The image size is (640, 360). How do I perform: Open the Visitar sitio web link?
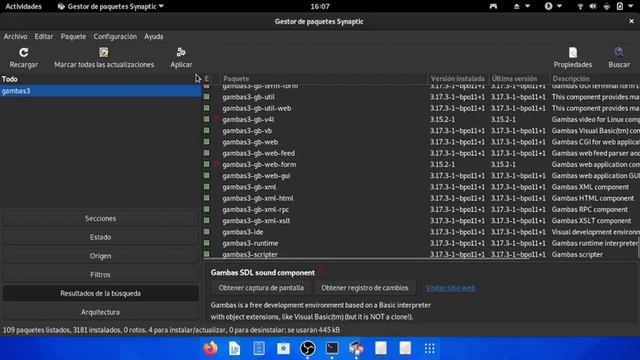pyautogui.click(x=450, y=288)
